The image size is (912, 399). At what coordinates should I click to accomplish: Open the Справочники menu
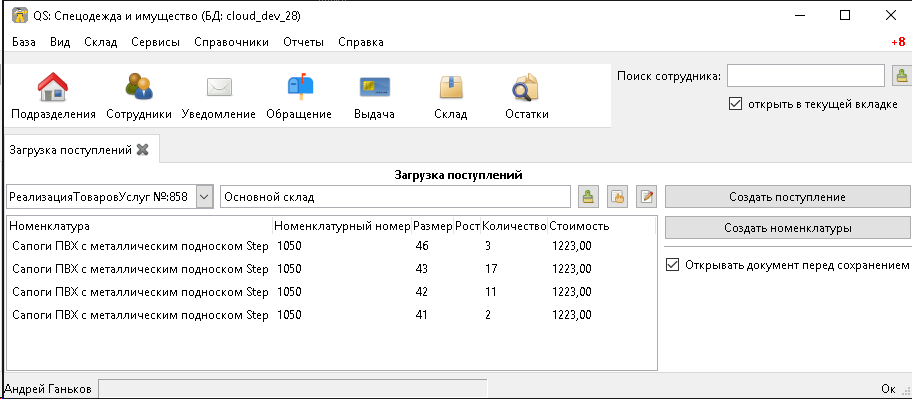(x=231, y=42)
